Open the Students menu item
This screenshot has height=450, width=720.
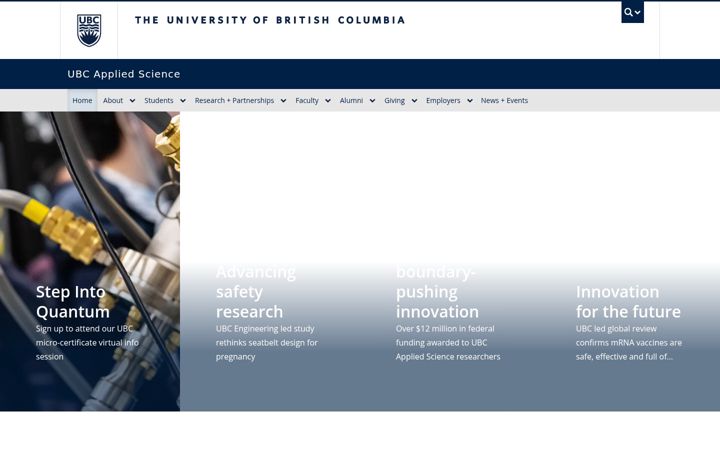pyautogui.click(x=159, y=100)
